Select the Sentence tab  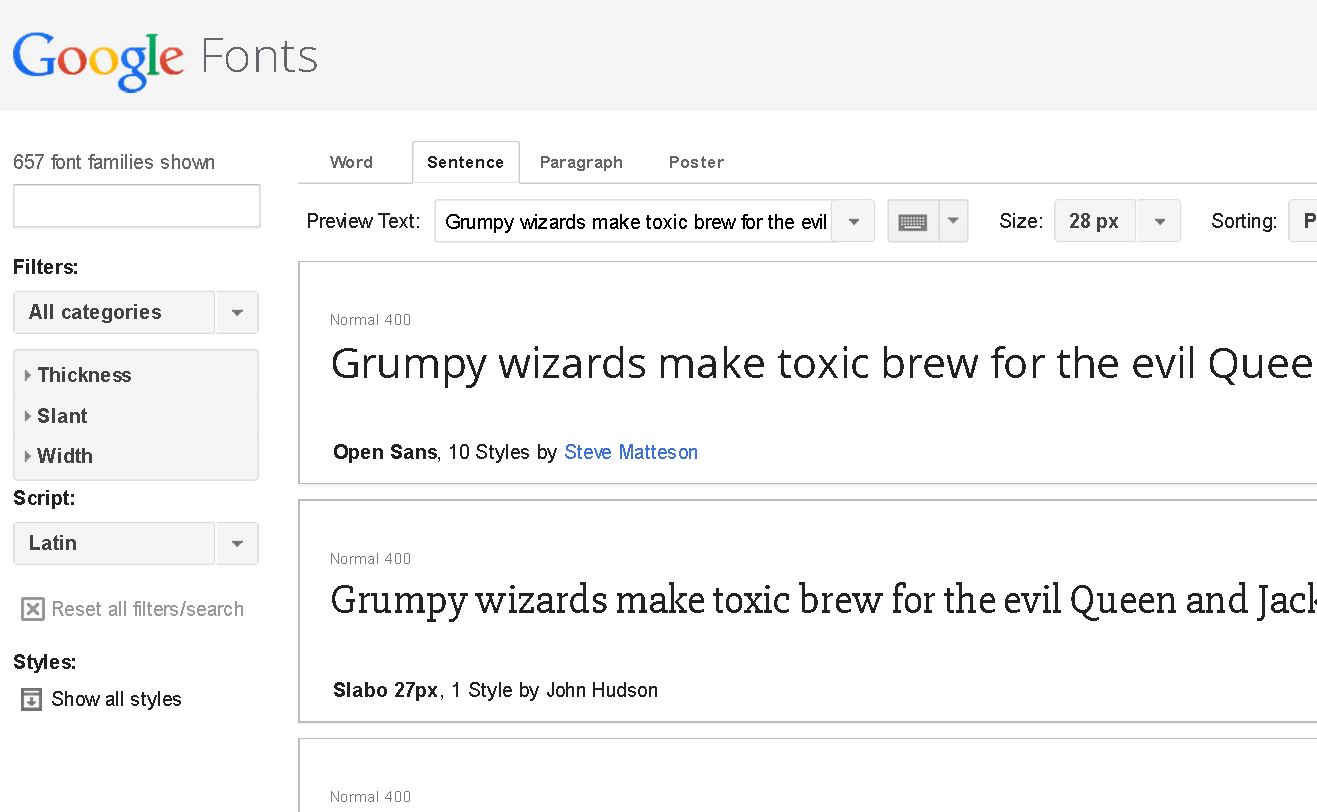[466, 162]
